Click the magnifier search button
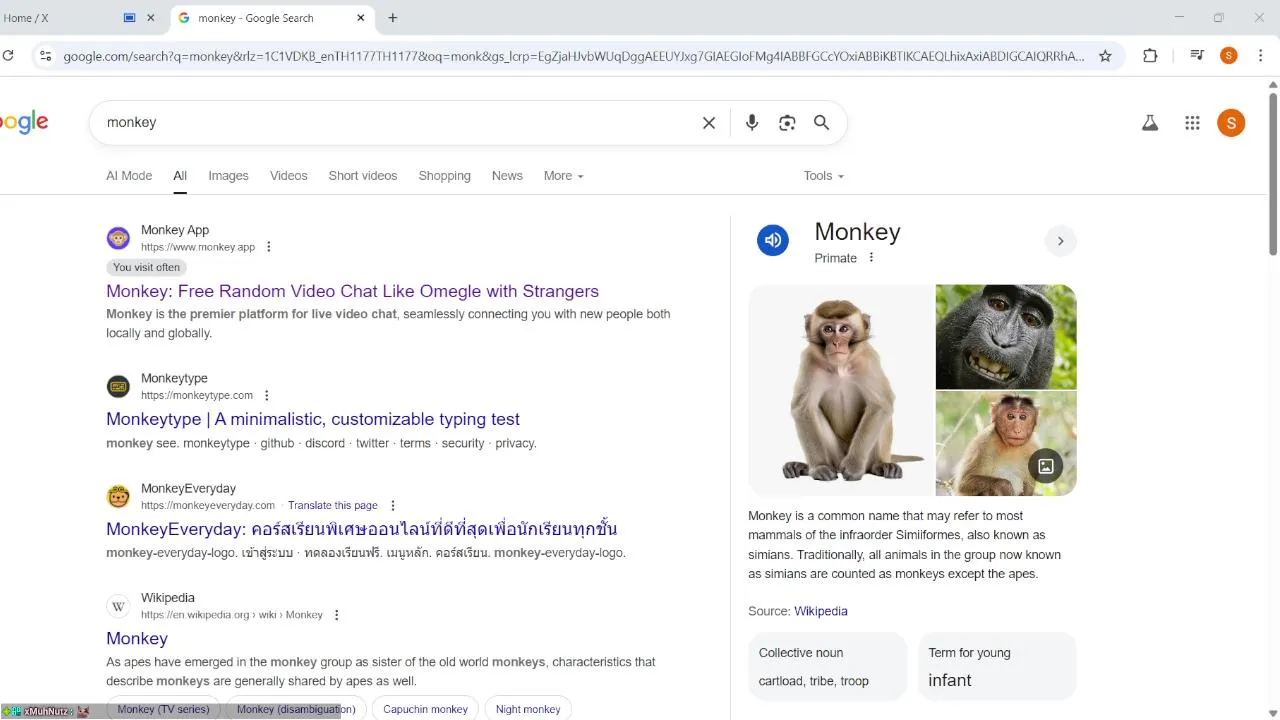This screenshot has width=1280, height=720. (x=821, y=123)
